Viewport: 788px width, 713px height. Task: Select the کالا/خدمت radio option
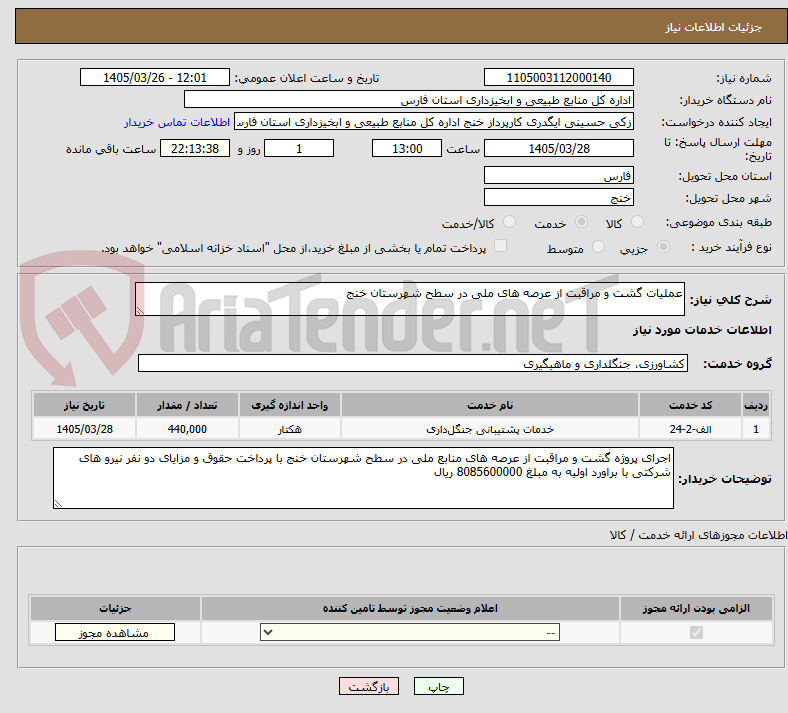coord(510,222)
